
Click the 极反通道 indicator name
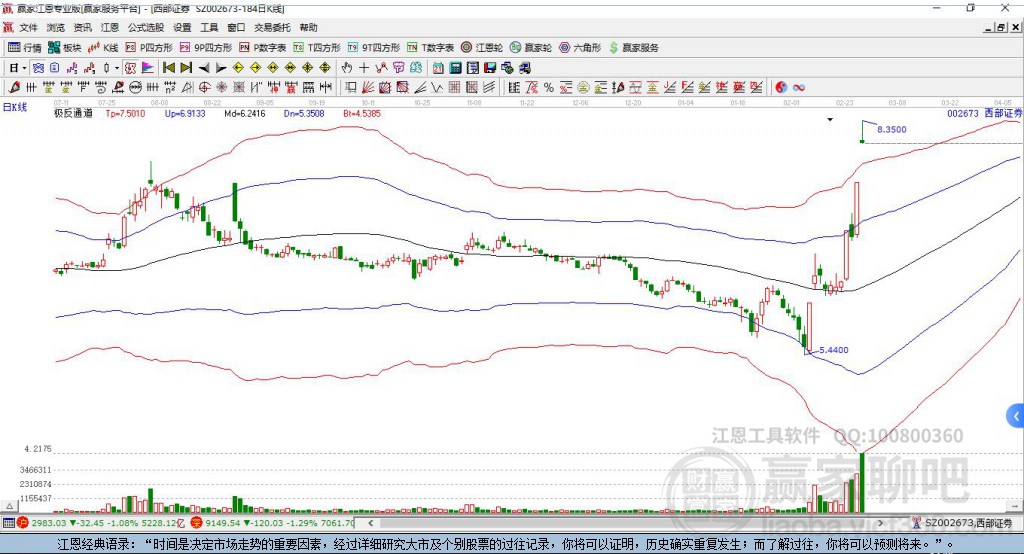(73, 114)
